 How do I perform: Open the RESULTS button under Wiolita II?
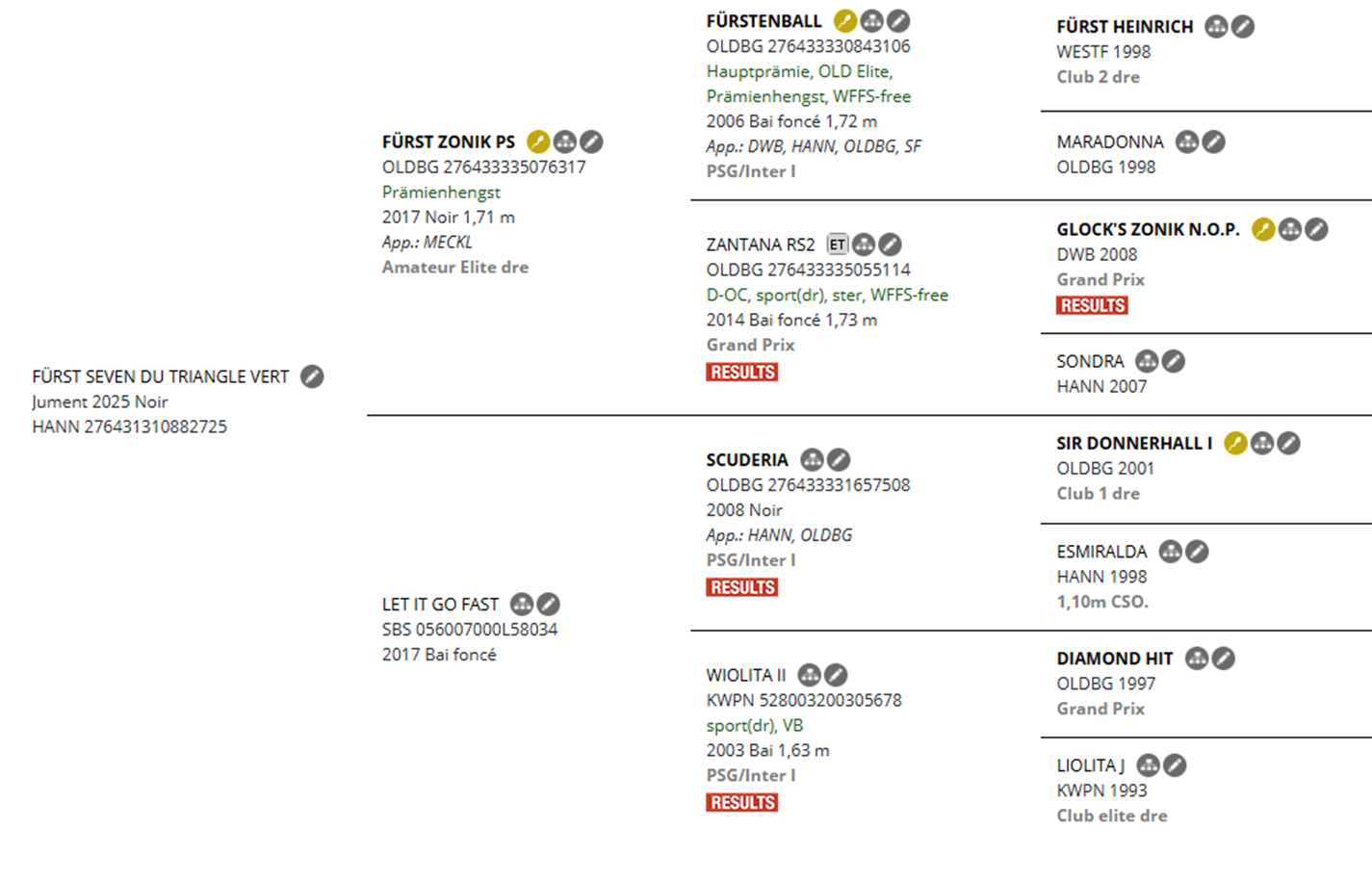(741, 802)
